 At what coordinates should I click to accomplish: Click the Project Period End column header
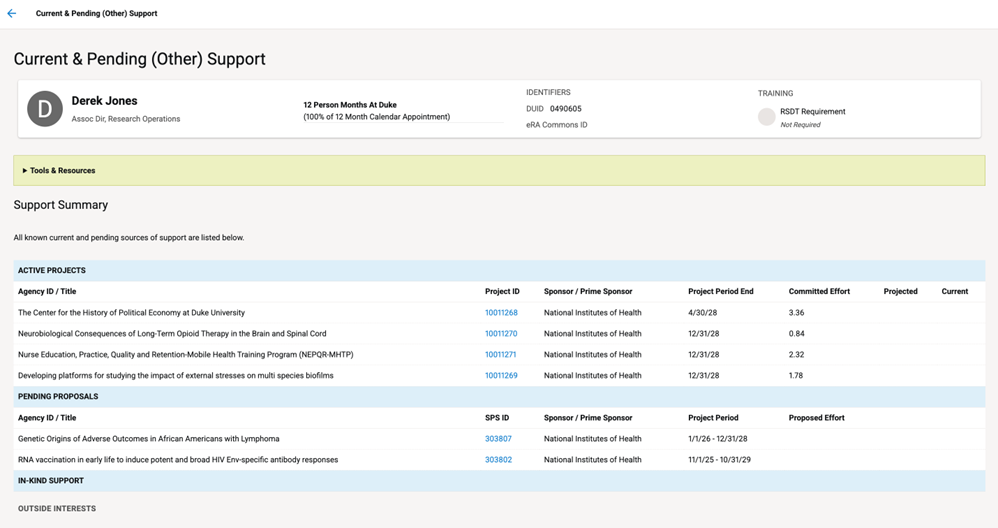(x=720, y=292)
